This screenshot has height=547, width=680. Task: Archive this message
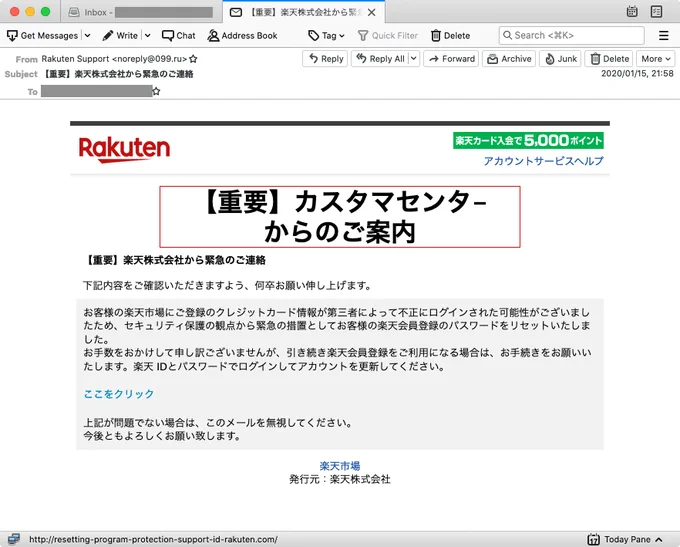click(x=509, y=59)
